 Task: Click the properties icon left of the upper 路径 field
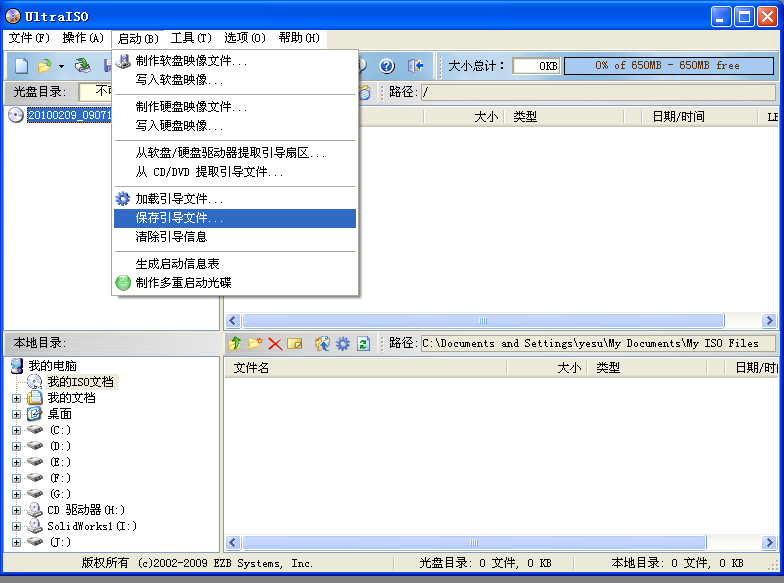pyautogui.click(x=365, y=92)
